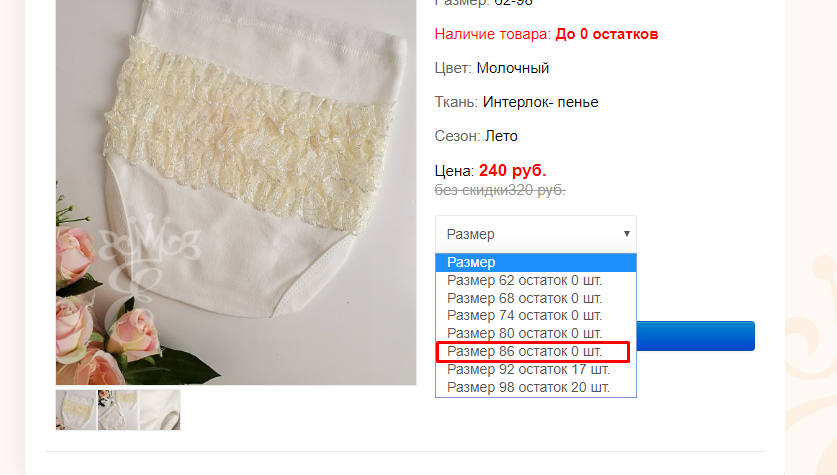The width and height of the screenshot is (837, 475).
Task: Click the large main product photo
Action: pyautogui.click(x=236, y=192)
